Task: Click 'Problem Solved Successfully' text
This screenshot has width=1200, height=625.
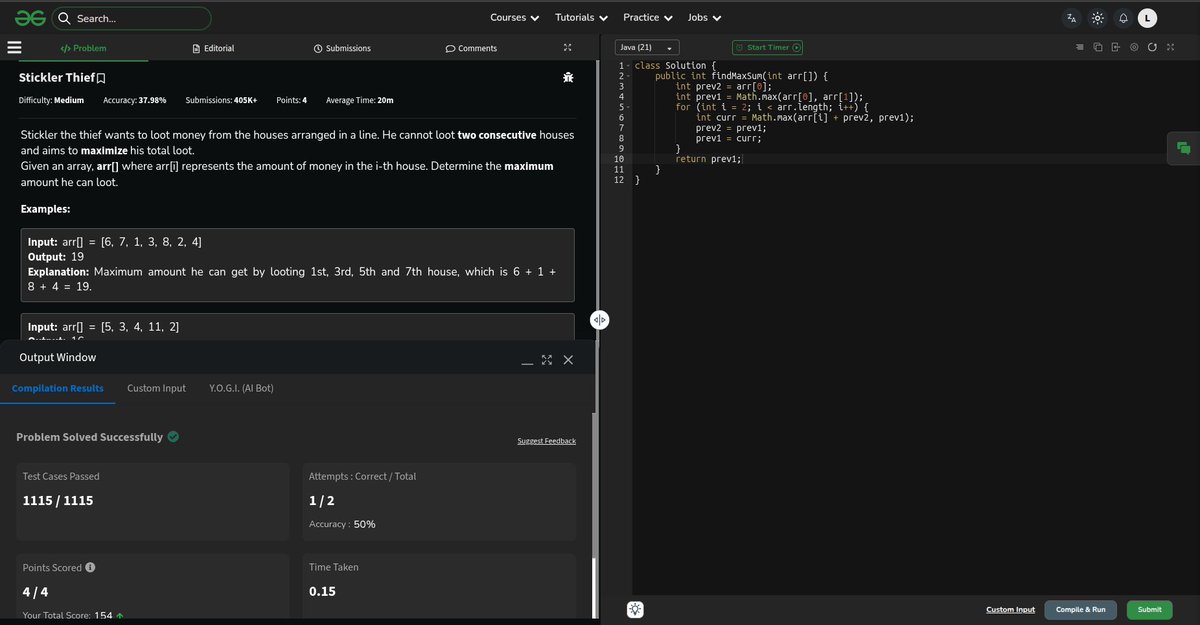Action: pyautogui.click(x=89, y=437)
